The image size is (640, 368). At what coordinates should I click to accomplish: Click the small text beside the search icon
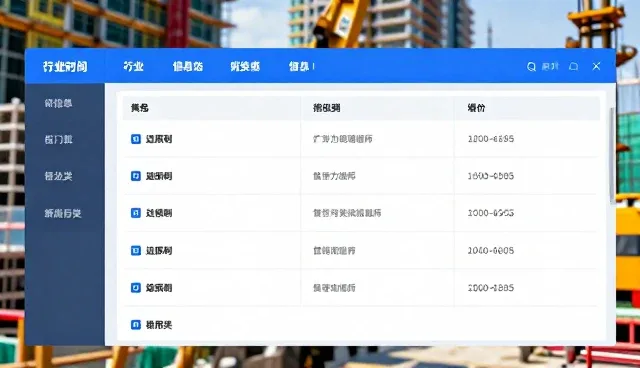[550, 66]
